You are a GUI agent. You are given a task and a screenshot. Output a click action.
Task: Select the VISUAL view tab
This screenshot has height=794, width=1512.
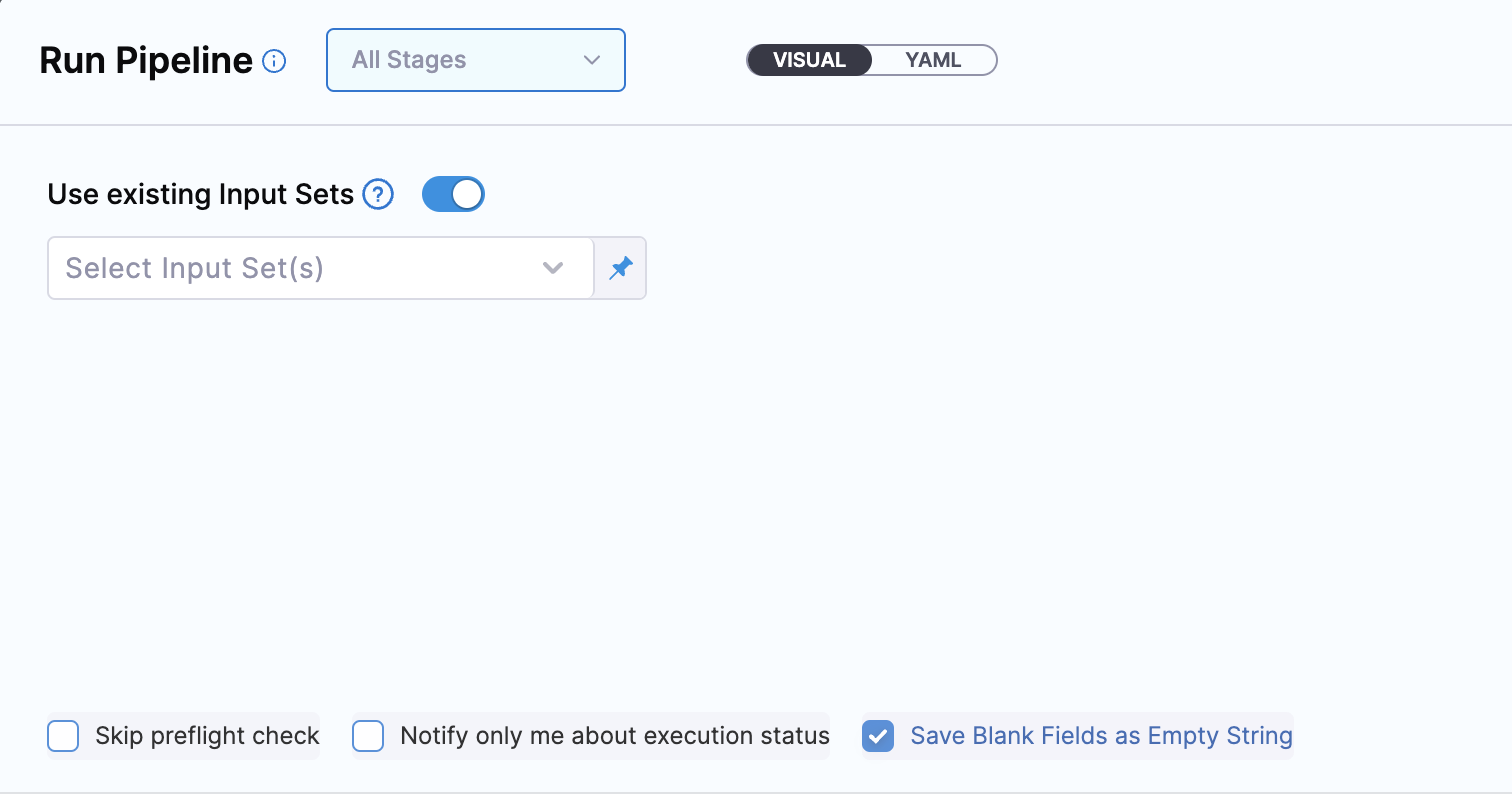809,60
